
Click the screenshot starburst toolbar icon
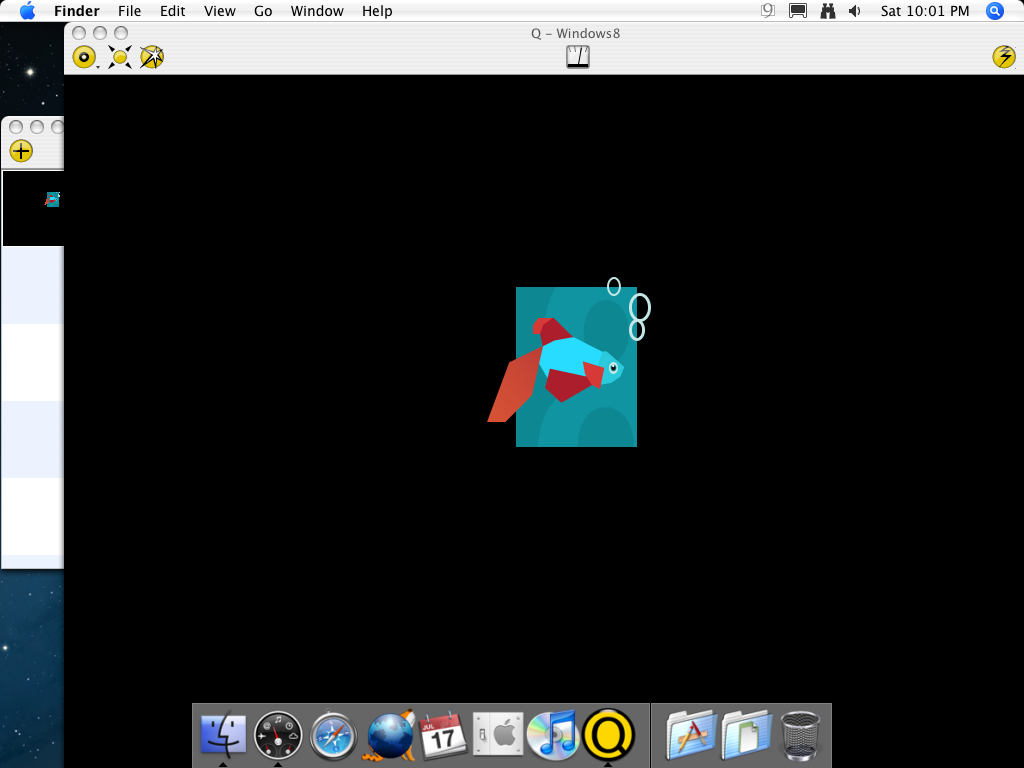click(152, 57)
